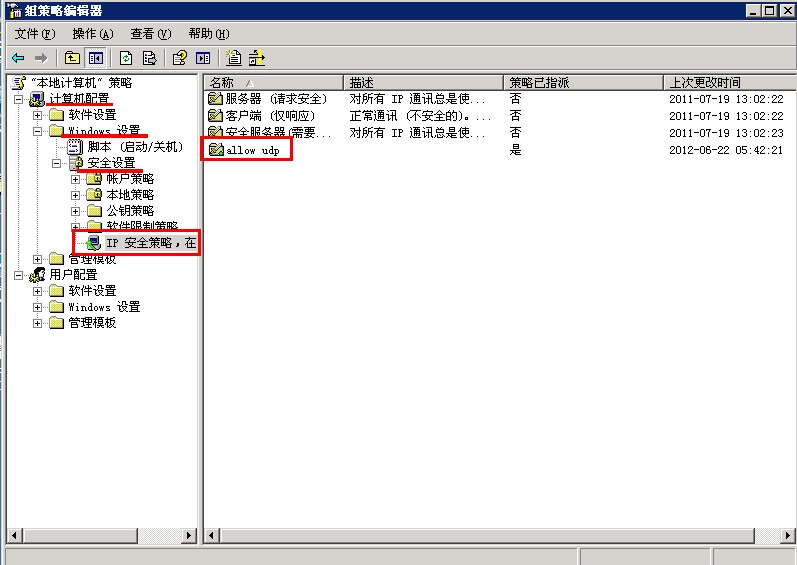
Task: Select the allow udp policy
Action: pos(252,150)
